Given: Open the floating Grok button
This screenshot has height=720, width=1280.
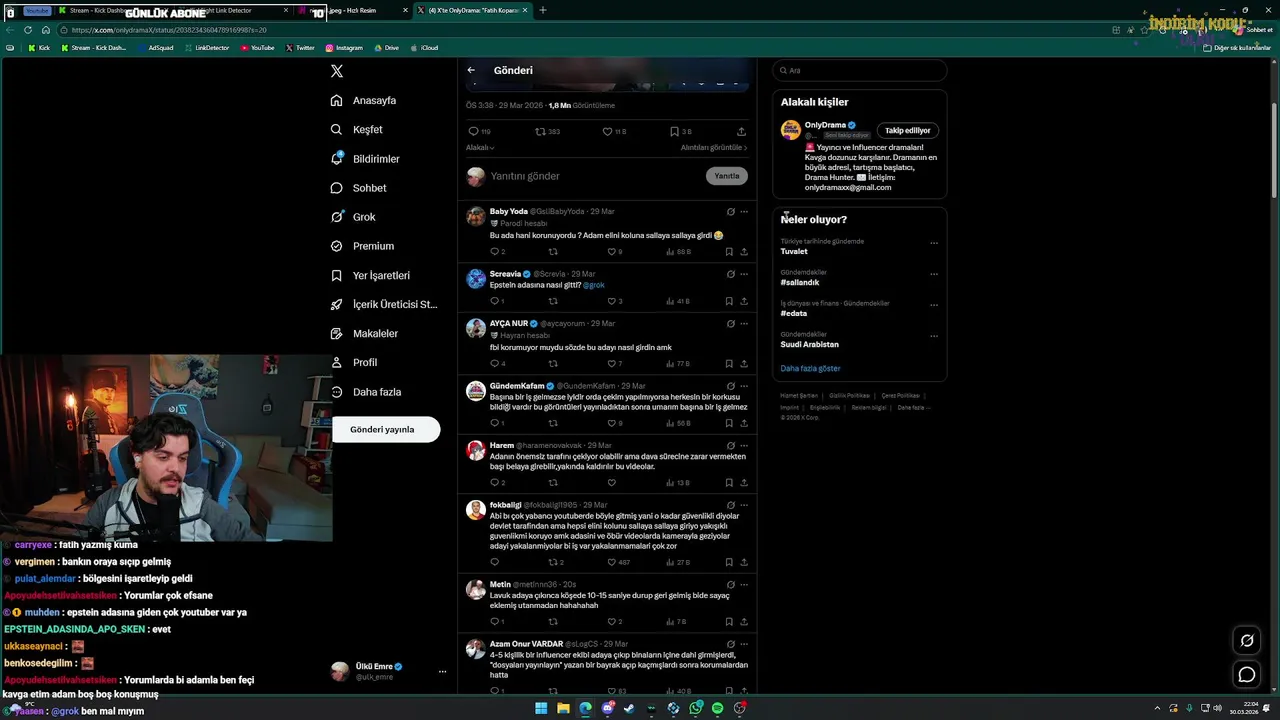Looking at the screenshot, I should 1247,641.
